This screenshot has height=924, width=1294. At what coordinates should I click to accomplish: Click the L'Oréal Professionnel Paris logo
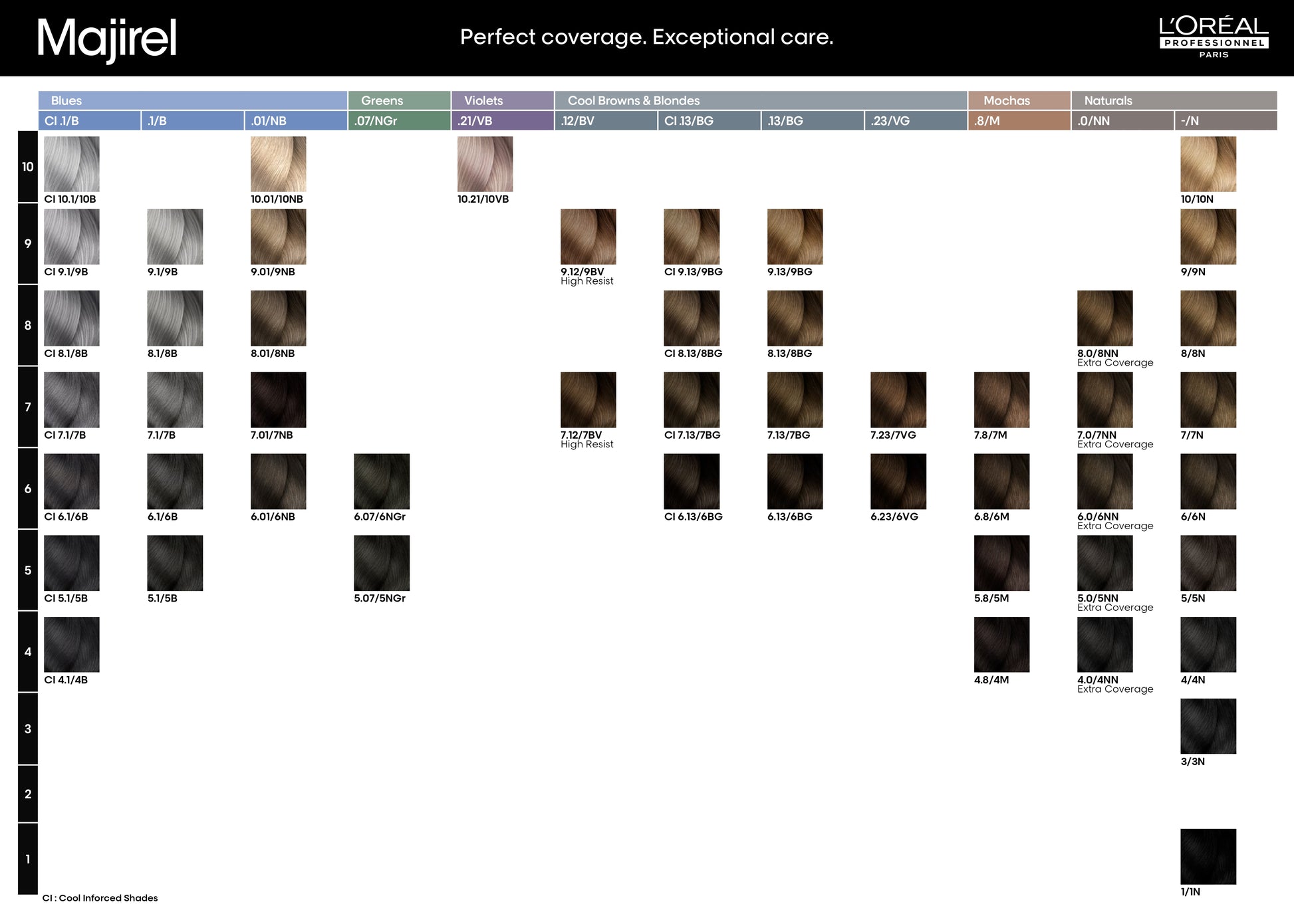coord(1214,37)
